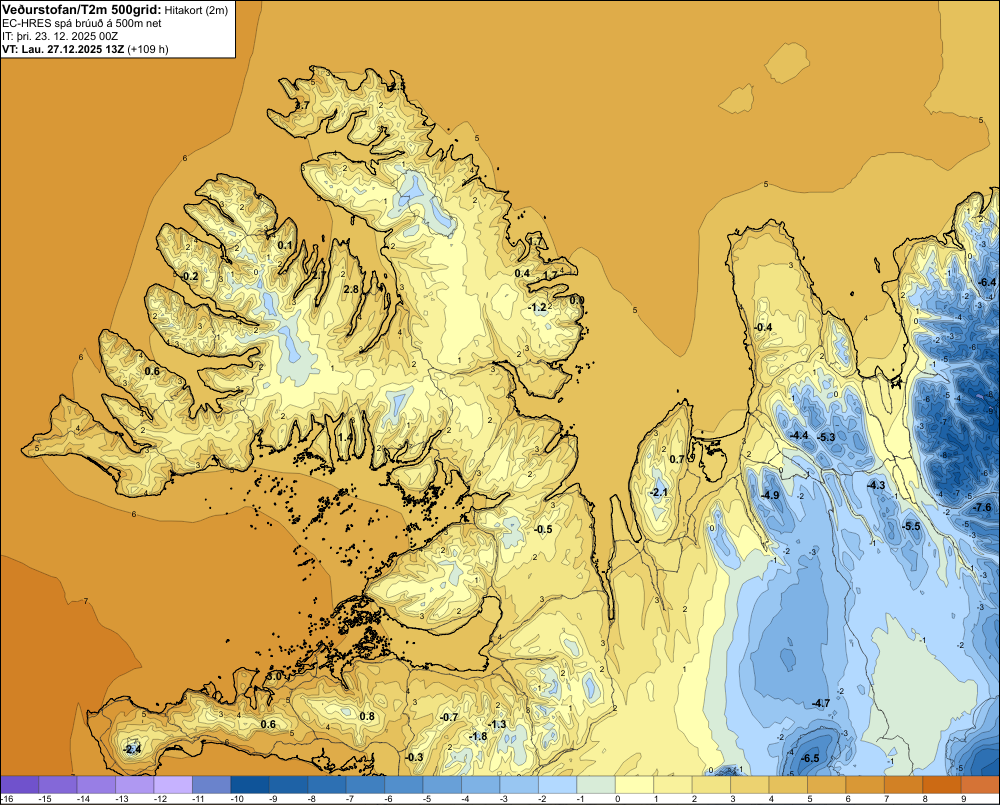The width and height of the screenshot is (1000, 805).
Task: Click the bold '1.4' temperature value on the map
Action: [x=344, y=437]
